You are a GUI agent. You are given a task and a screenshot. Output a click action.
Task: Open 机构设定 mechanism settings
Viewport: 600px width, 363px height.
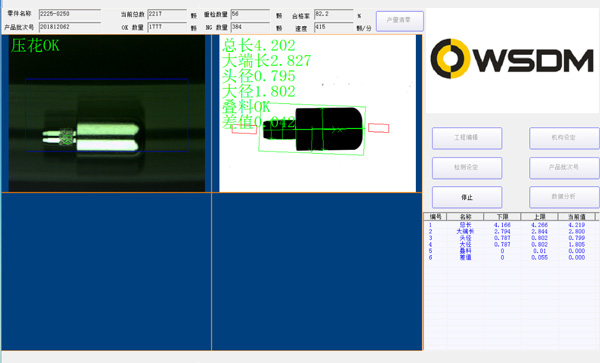pos(564,138)
